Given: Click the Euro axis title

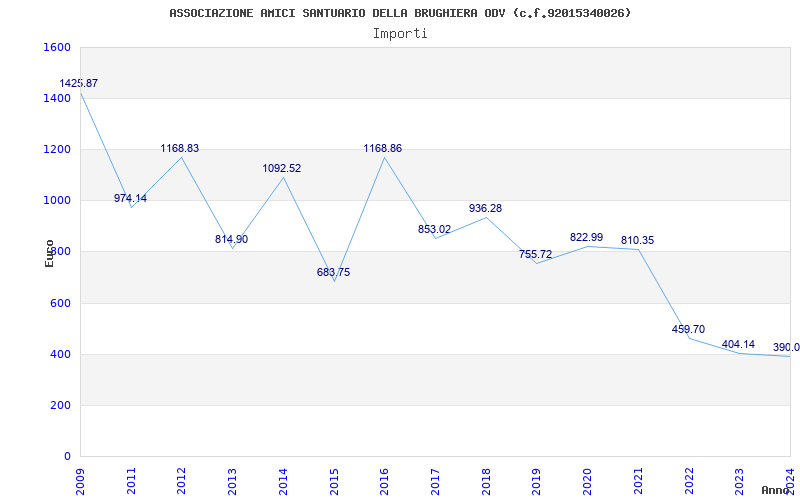Looking at the screenshot, I should tap(49, 253).
